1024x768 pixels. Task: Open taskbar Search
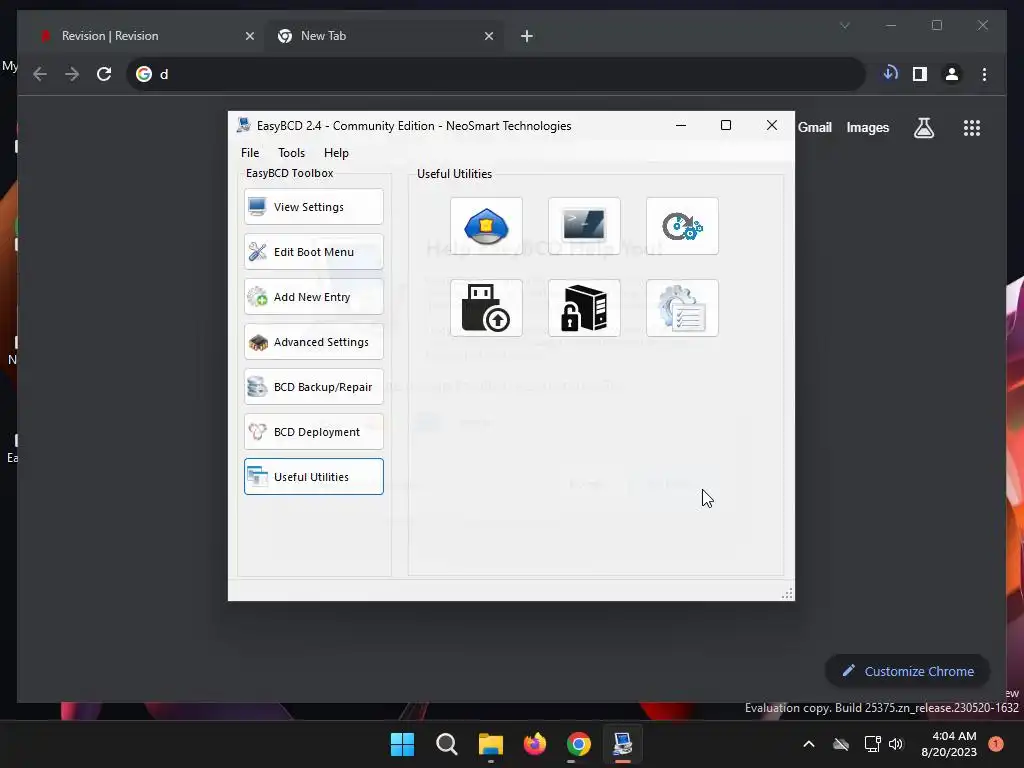[x=447, y=744]
